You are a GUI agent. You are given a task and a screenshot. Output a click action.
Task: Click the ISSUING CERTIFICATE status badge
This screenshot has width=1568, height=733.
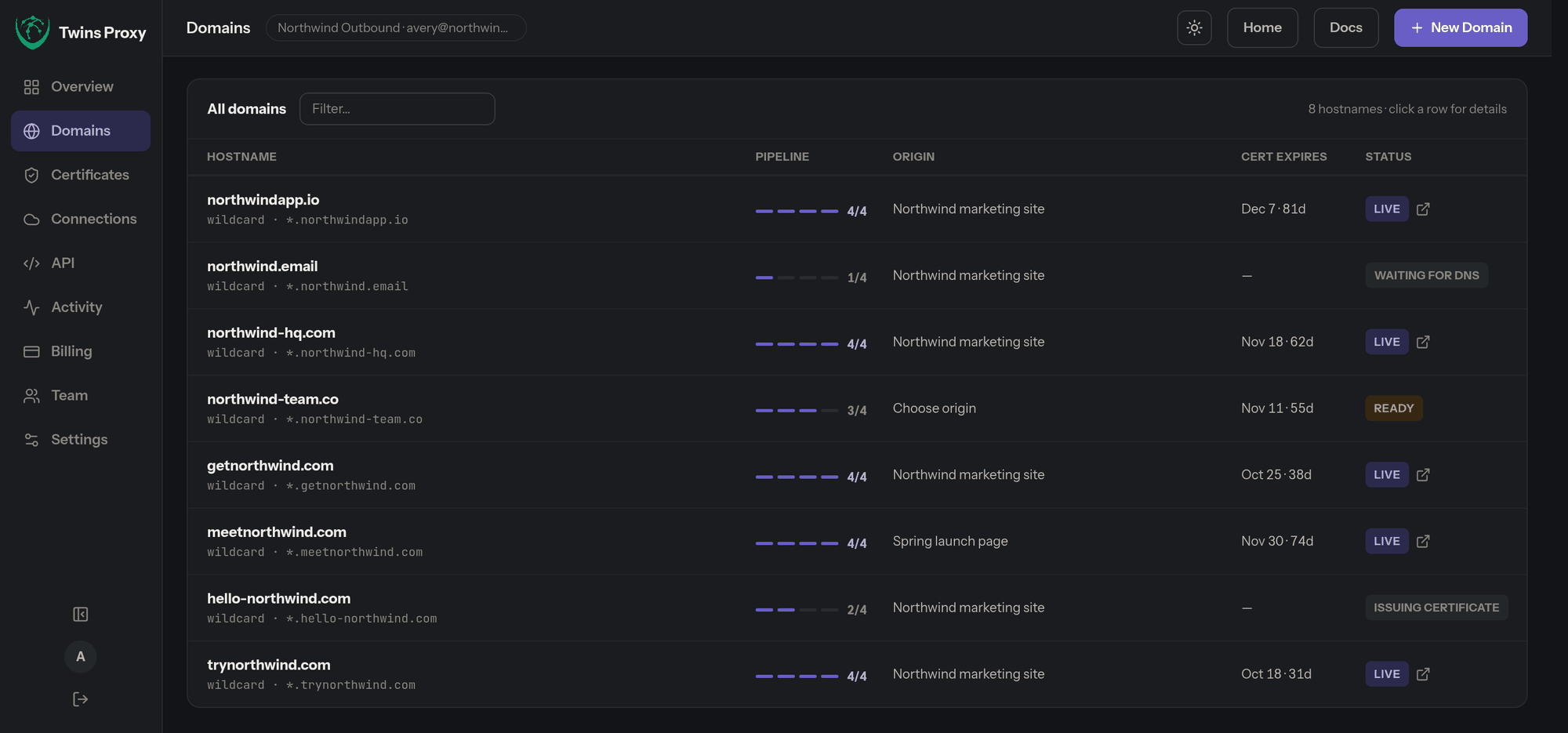1436,608
